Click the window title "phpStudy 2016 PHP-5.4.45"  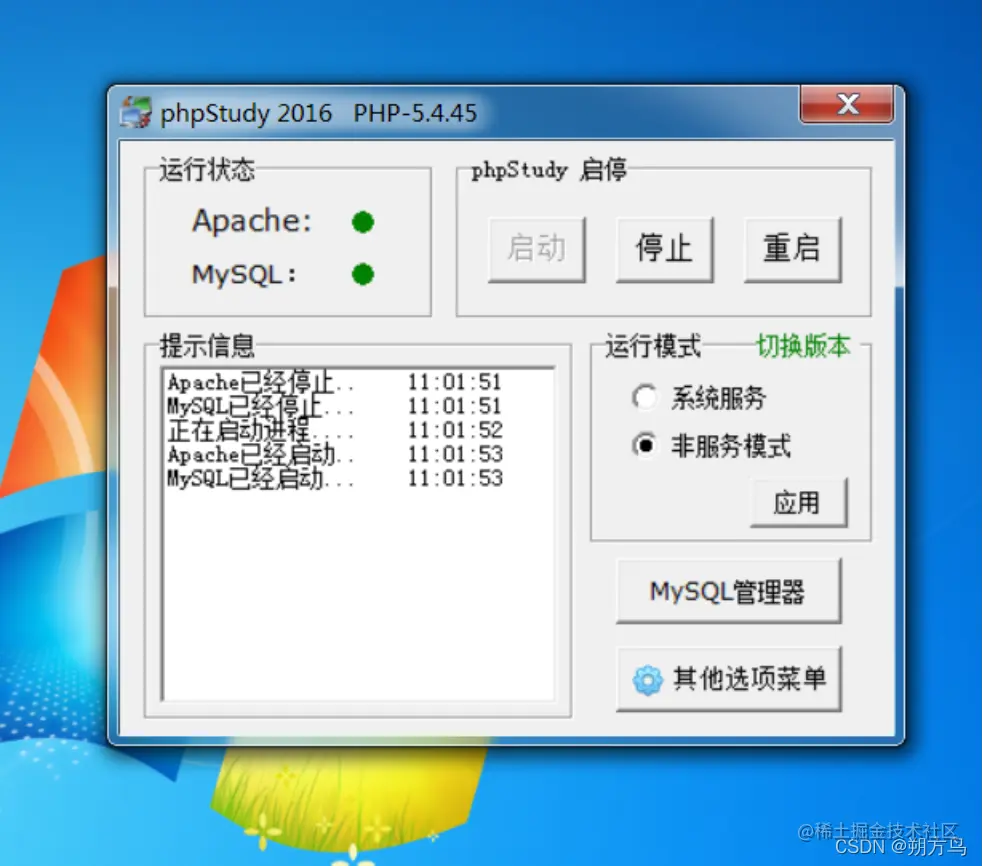318,114
